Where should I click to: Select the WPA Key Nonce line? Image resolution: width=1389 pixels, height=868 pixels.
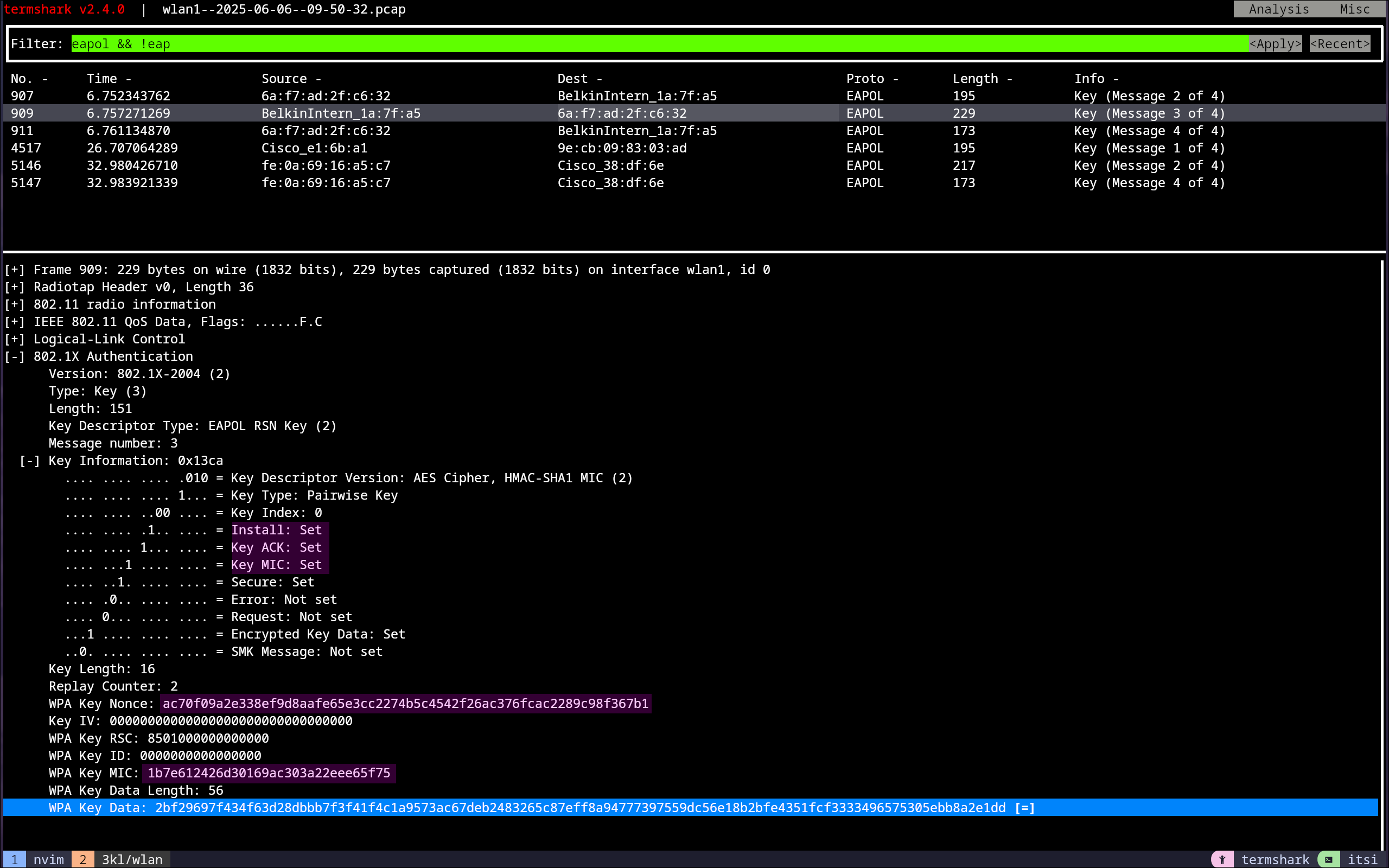(x=349, y=704)
